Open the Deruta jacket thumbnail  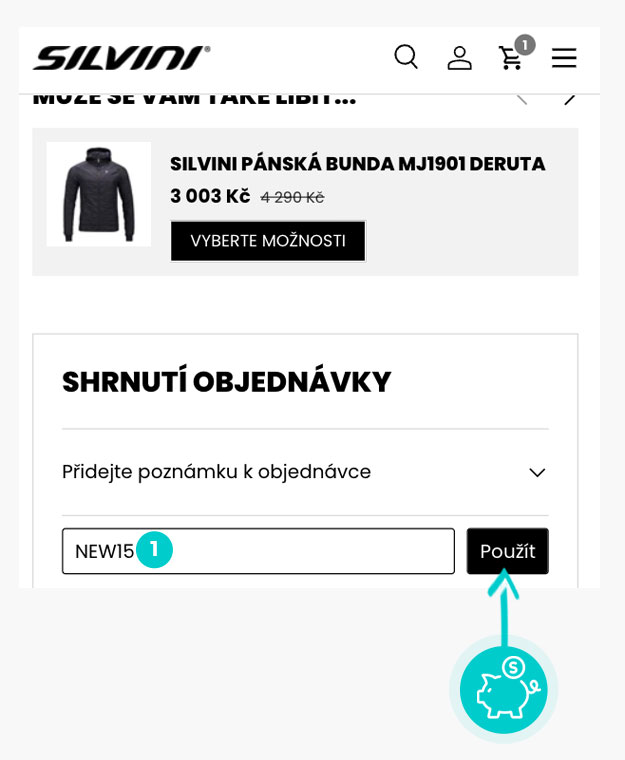click(x=98, y=194)
